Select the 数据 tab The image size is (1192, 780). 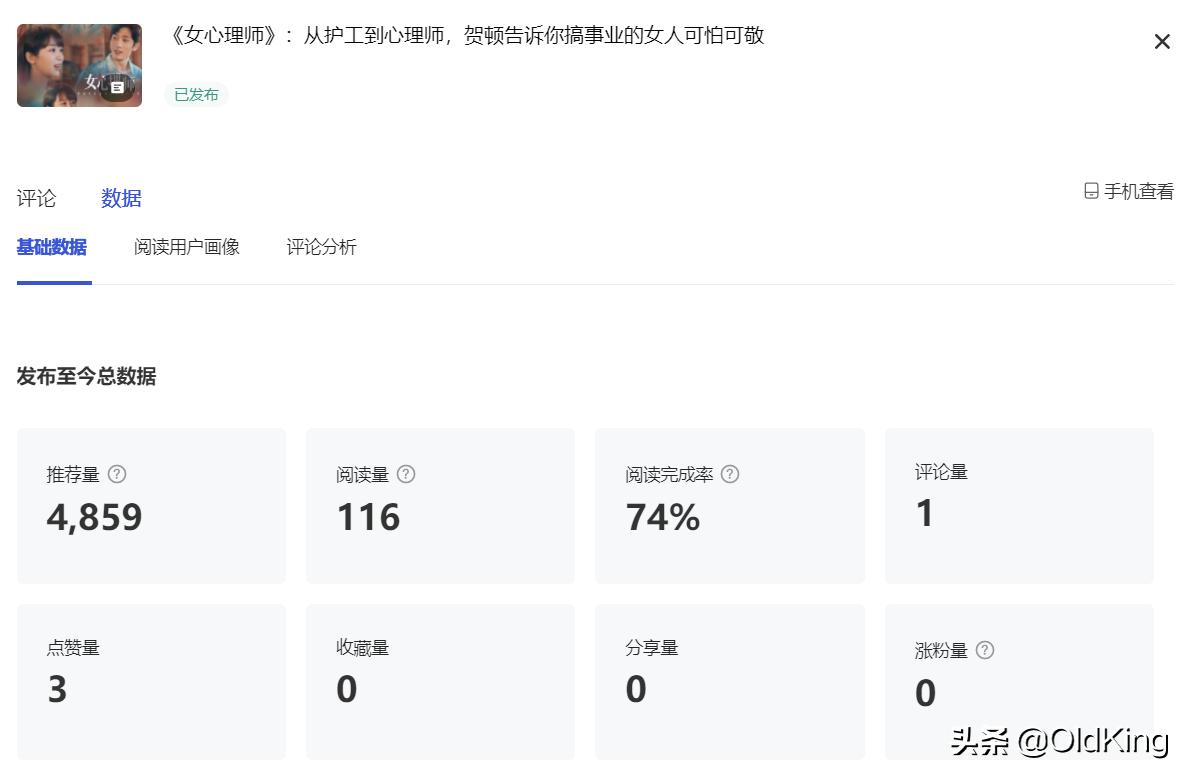(x=121, y=198)
